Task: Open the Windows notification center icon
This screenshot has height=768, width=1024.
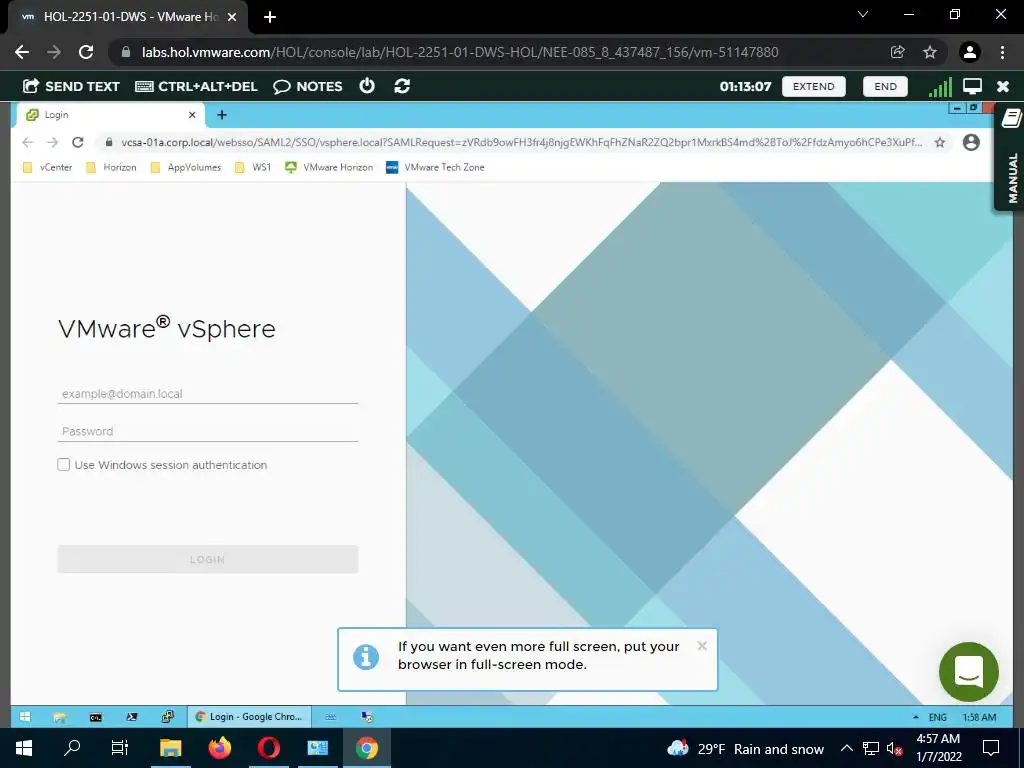Action: (x=991, y=748)
